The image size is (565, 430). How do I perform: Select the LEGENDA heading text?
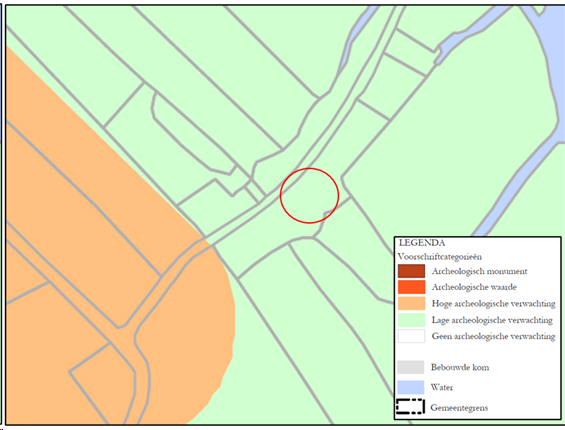[x=422, y=243]
